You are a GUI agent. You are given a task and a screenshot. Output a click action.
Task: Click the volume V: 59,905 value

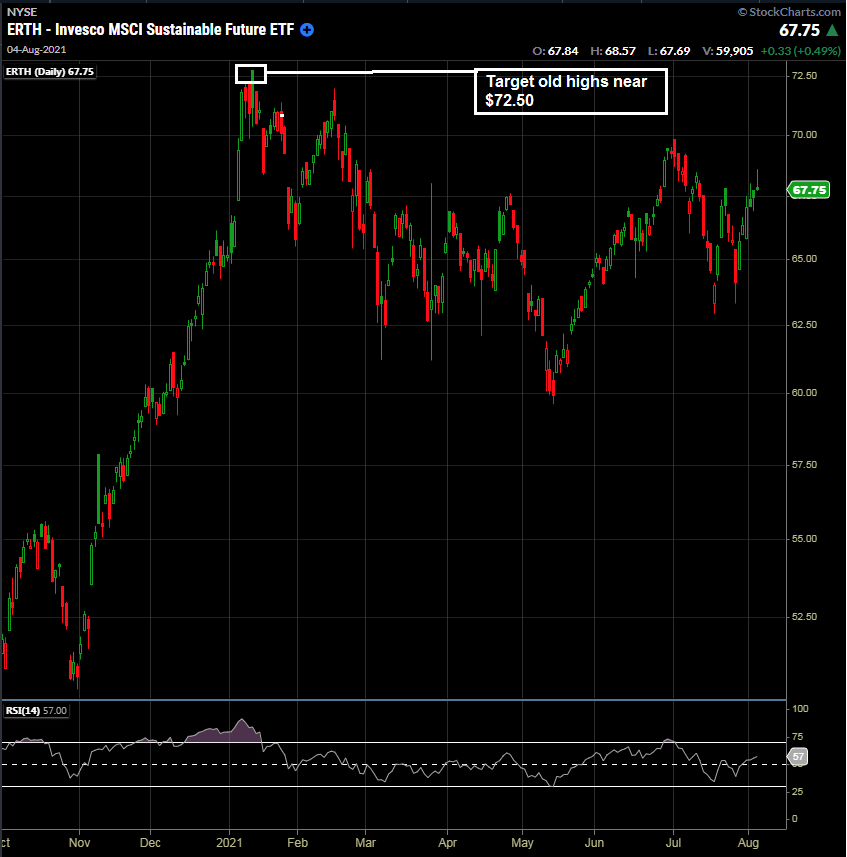(728, 51)
